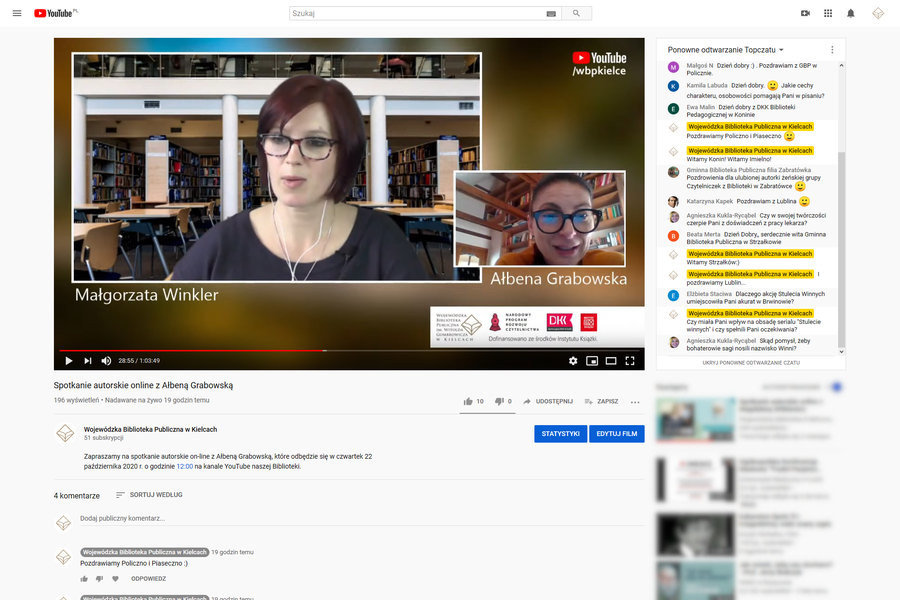Mute the video volume
Viewport: 900px width, 600px height.
coord(107,361)
